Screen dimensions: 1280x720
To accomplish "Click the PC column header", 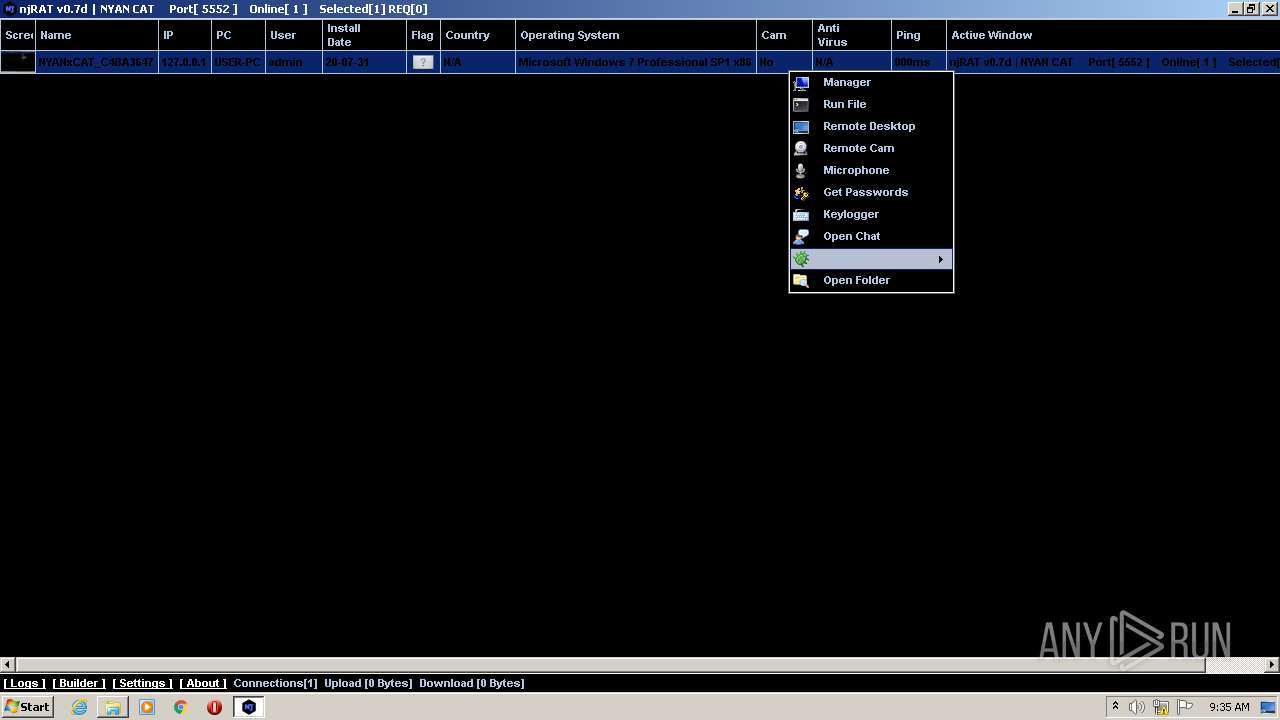I will click(238, 35).
